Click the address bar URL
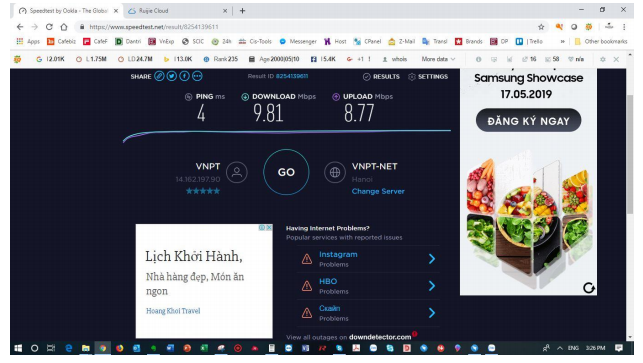The image size is (643, 363). tap(154, 27)
